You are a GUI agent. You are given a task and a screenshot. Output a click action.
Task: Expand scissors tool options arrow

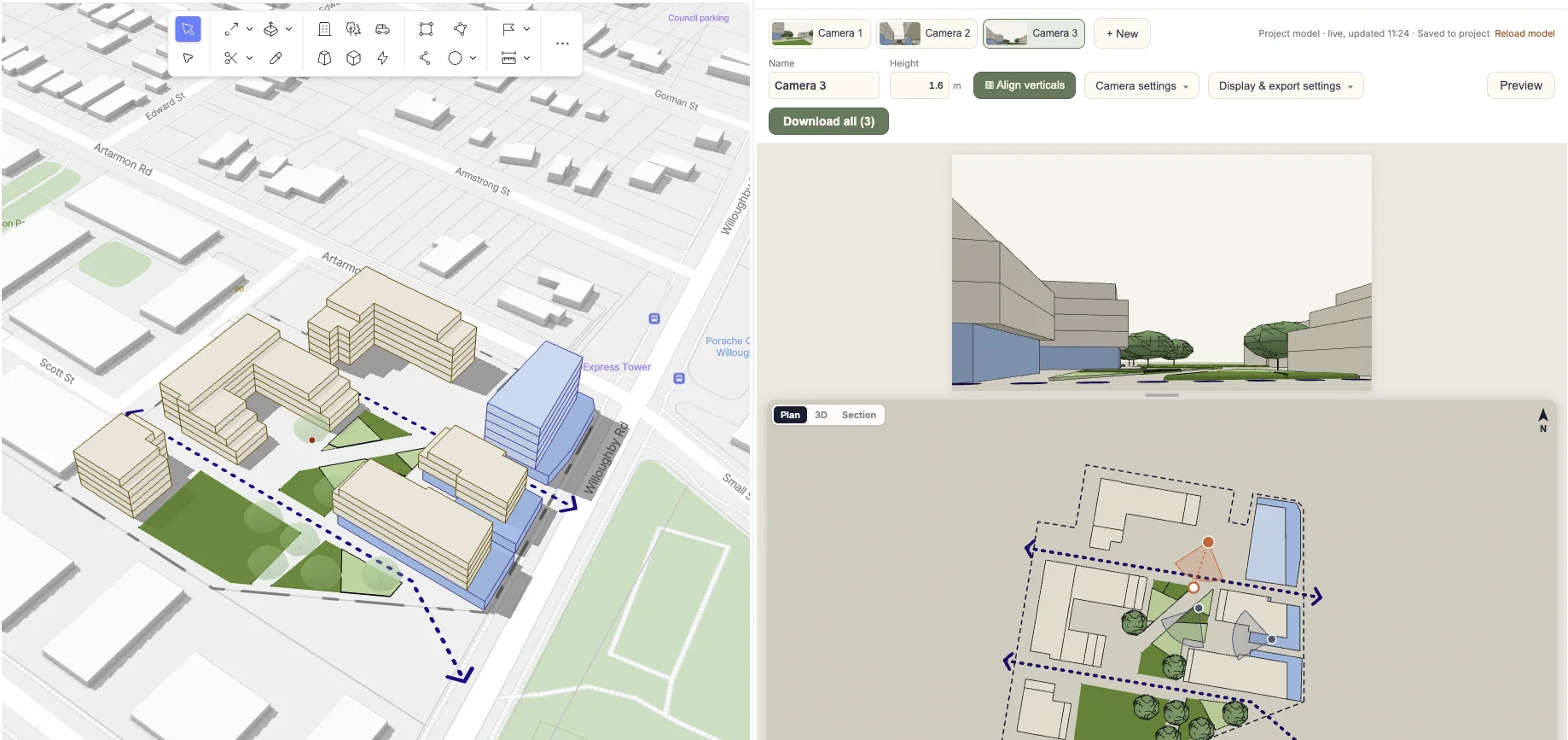coord(249,58)
